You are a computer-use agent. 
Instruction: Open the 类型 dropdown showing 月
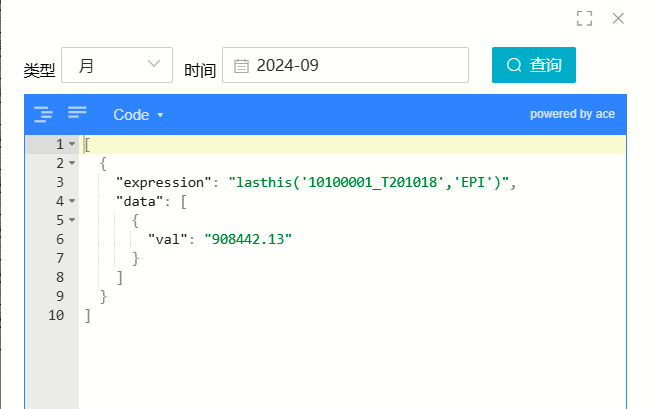click(x=117, y=65)
